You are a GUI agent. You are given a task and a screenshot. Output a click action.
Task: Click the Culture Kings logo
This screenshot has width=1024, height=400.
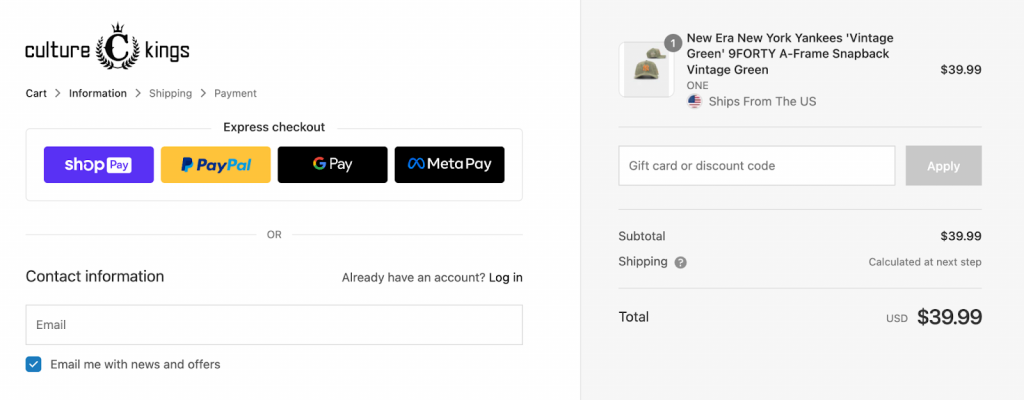107,46
